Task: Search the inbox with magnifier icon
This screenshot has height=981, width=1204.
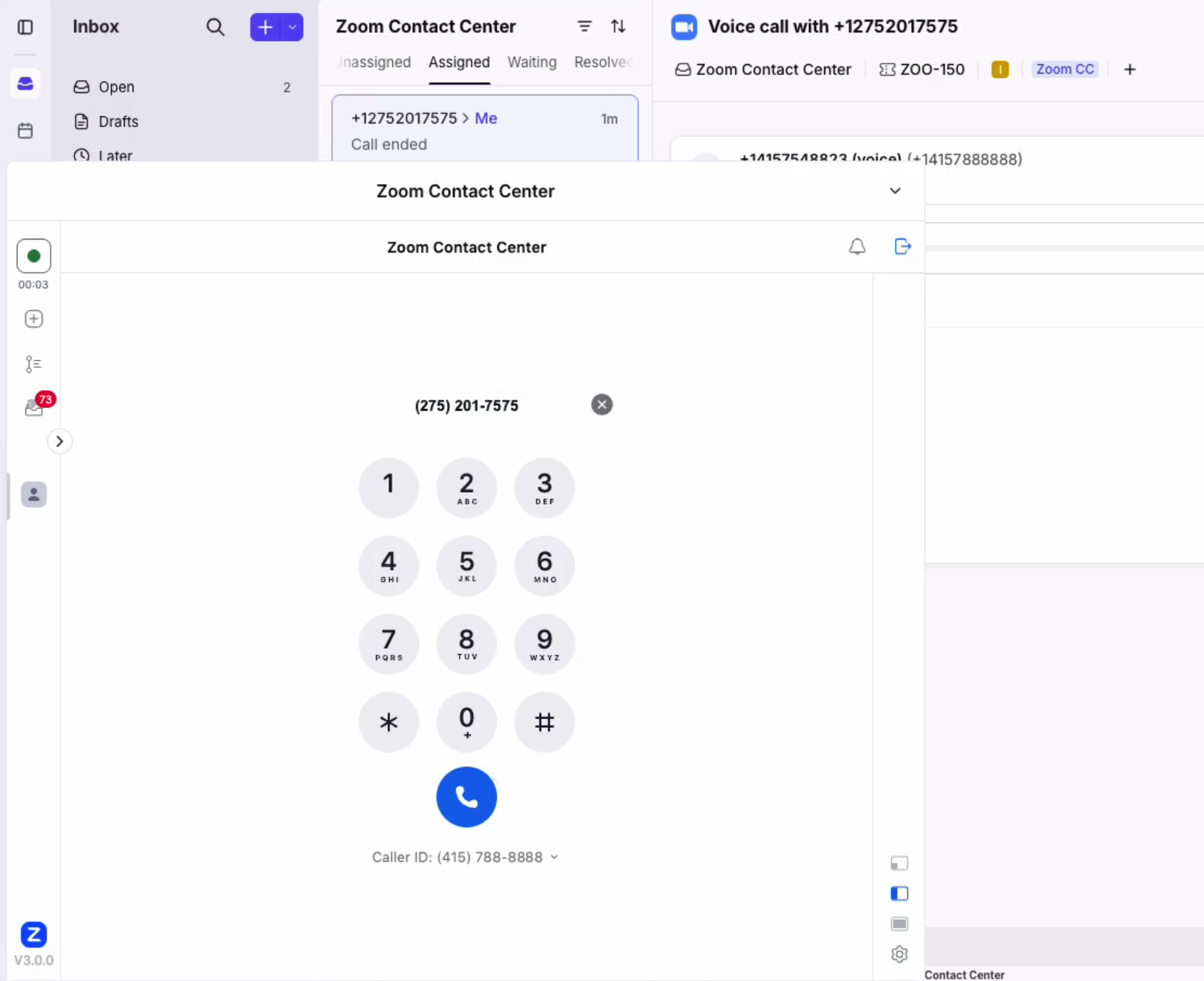Action: (x=215, y=27)
